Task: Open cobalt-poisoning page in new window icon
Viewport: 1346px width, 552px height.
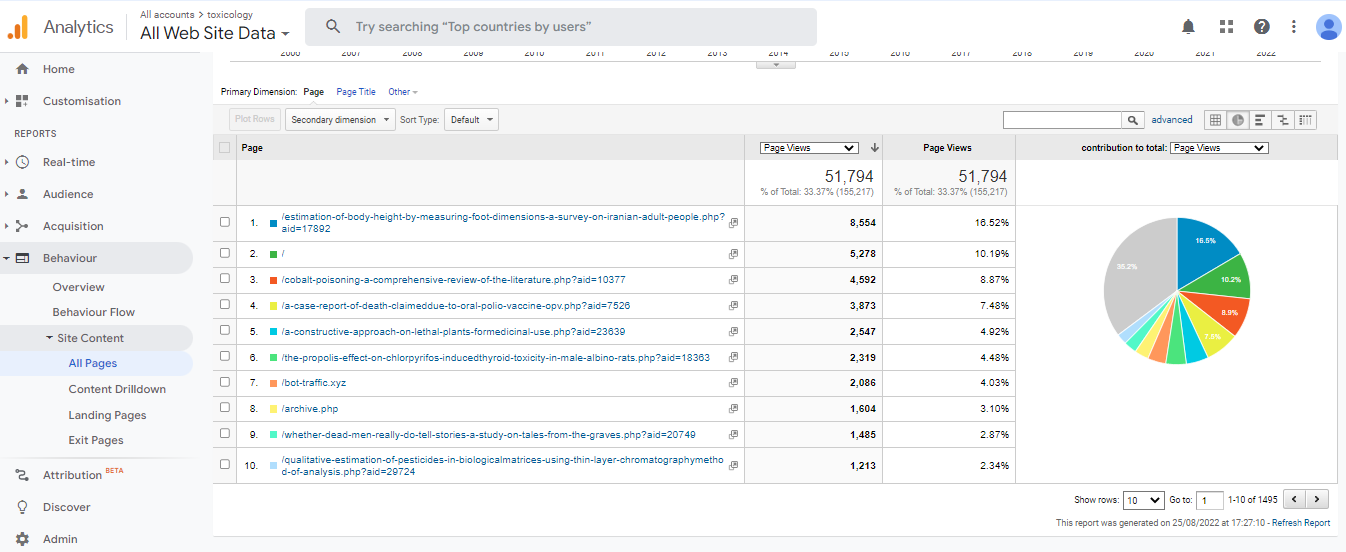Action: click(733, 280)
